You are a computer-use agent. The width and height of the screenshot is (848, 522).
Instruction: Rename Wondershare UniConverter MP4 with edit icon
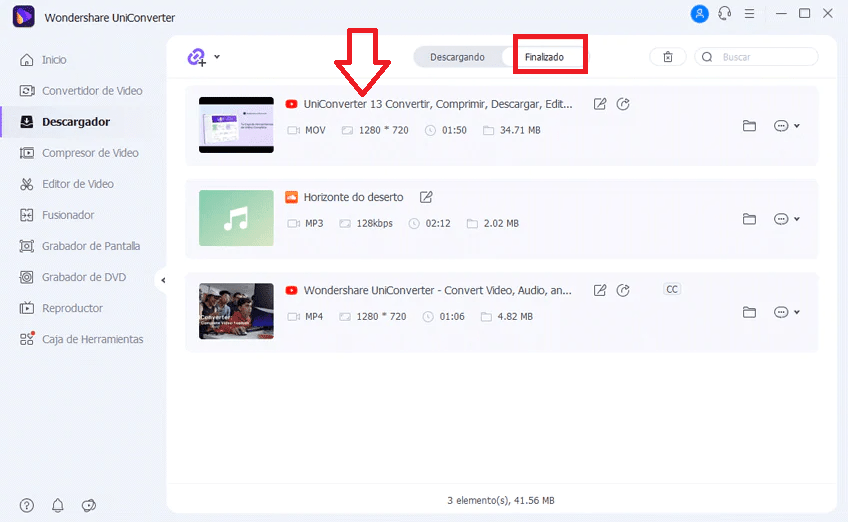[x=600, y=290]
